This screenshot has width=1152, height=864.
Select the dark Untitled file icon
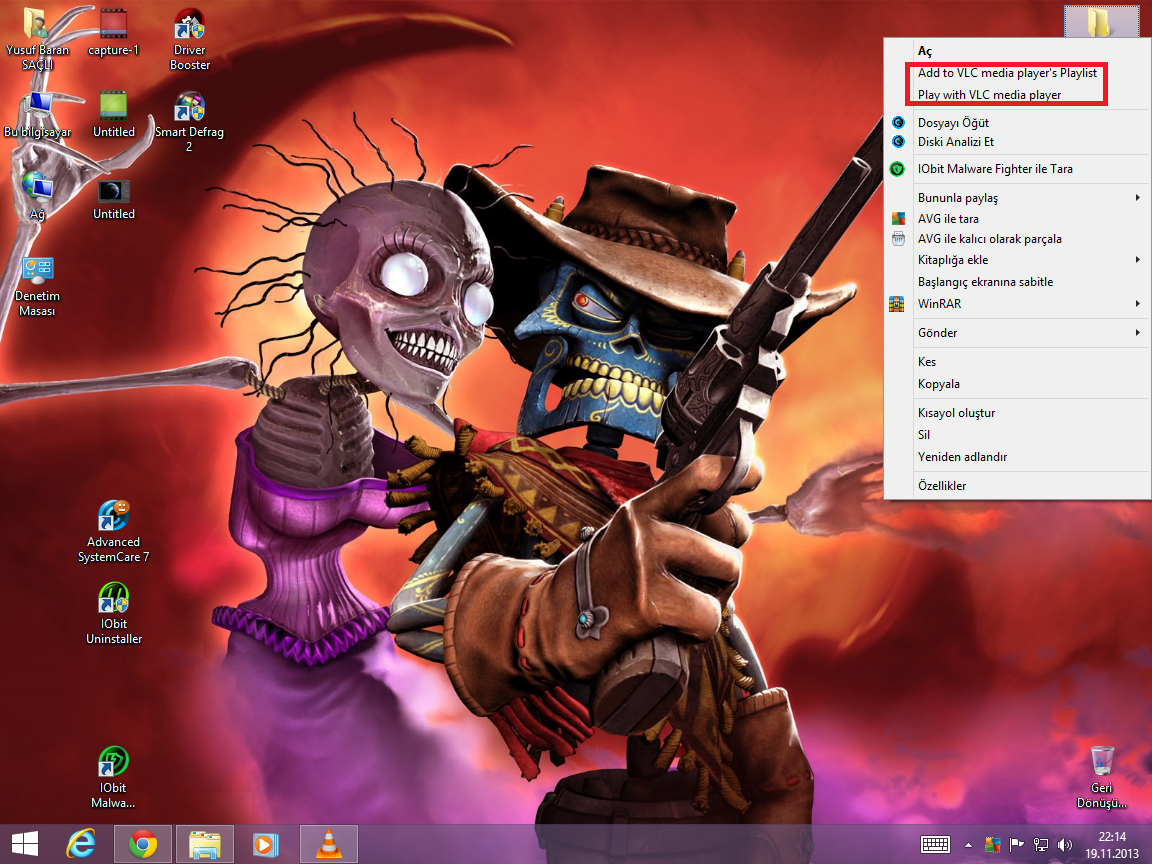pos(114,200)
